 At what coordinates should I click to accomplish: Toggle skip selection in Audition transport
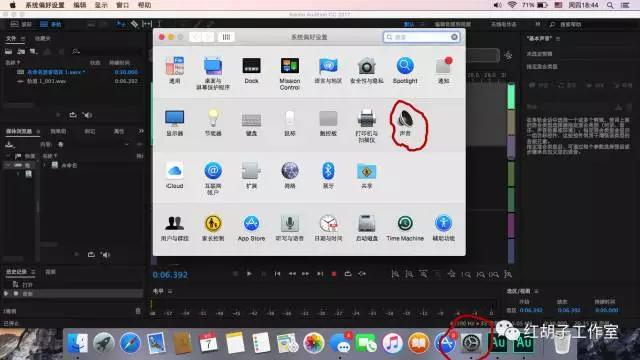[x=362, y=274]
